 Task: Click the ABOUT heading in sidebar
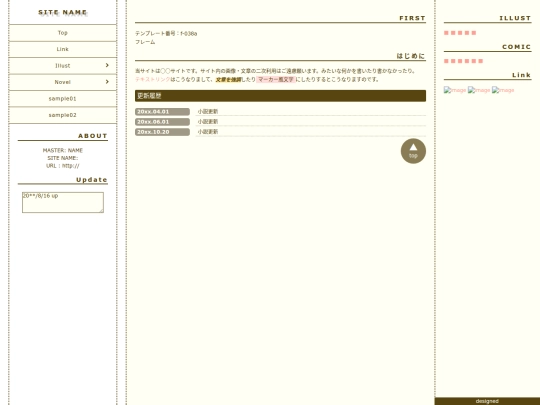tap(93, 136)
